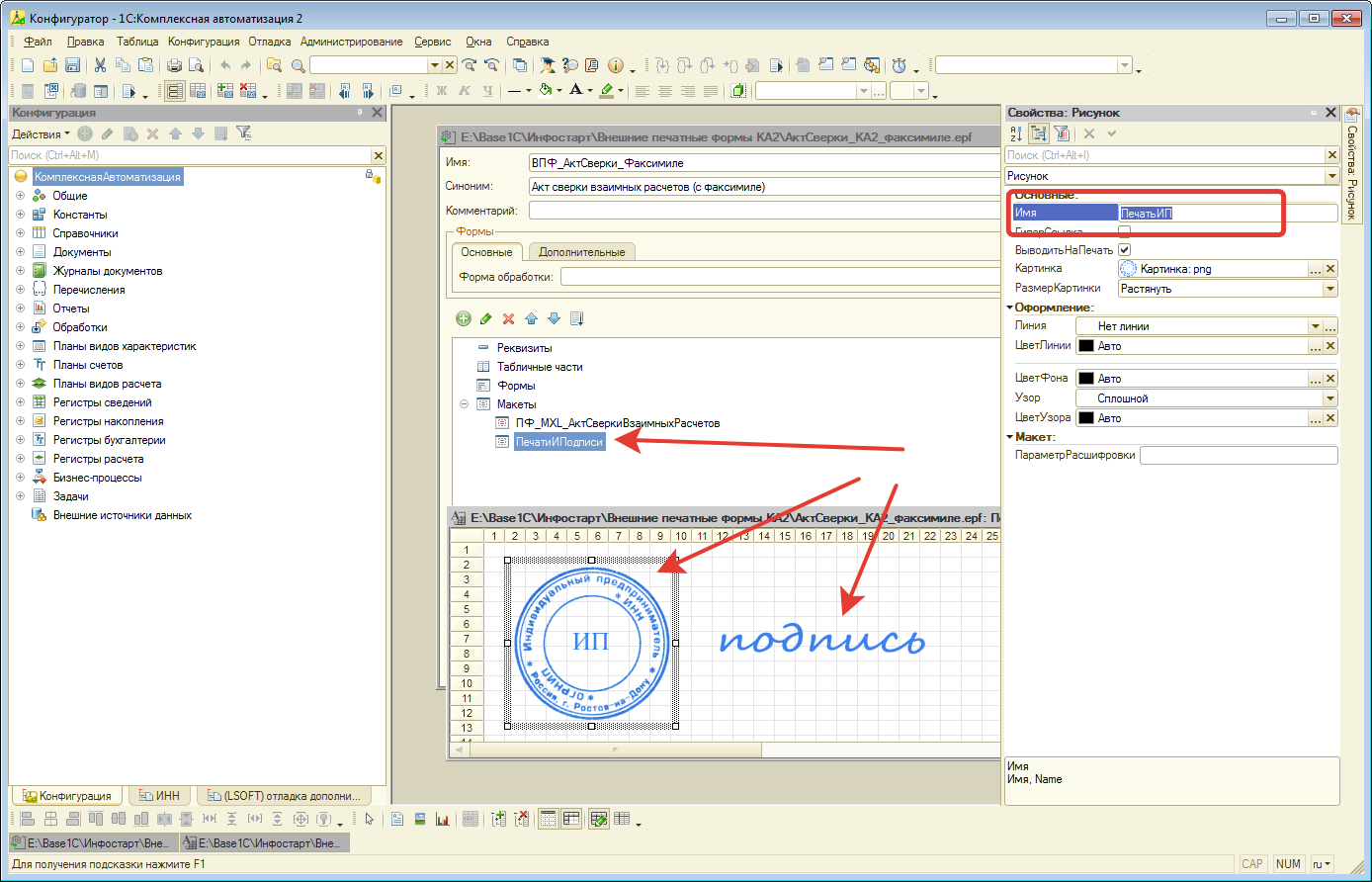Click the filter icon in Конфигурация panel toolbar
The width and height of the screenshot is (1372, 882).
[x=243, y=133]
